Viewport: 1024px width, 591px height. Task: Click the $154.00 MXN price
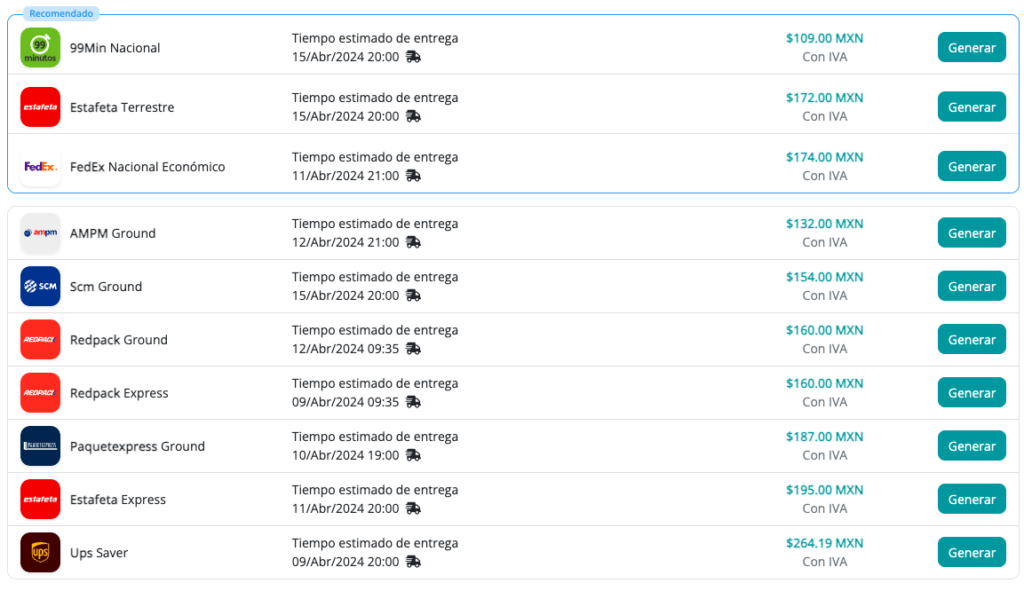(824, 276)
